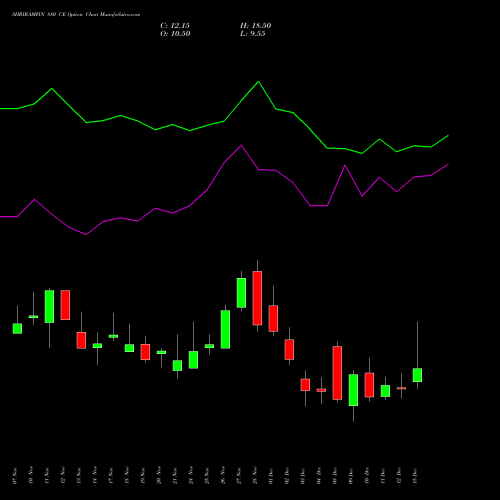Click the 15 Dec date label

pyautogui.click(x=415, y=475)
